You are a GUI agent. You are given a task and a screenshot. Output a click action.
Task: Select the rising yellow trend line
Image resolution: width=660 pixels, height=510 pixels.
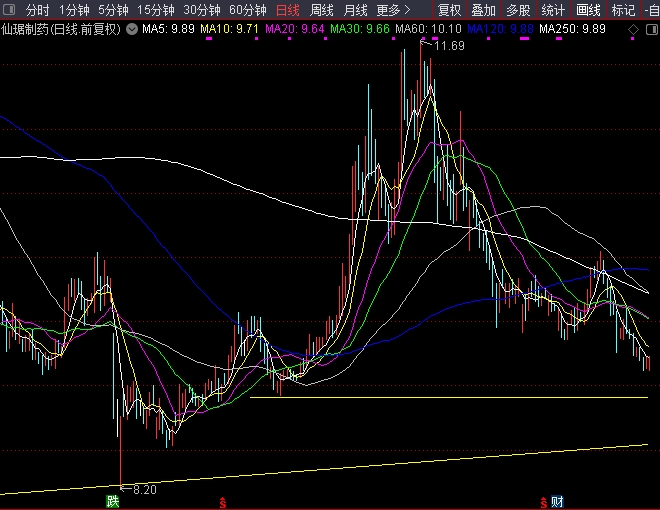(x=324, y=469)
